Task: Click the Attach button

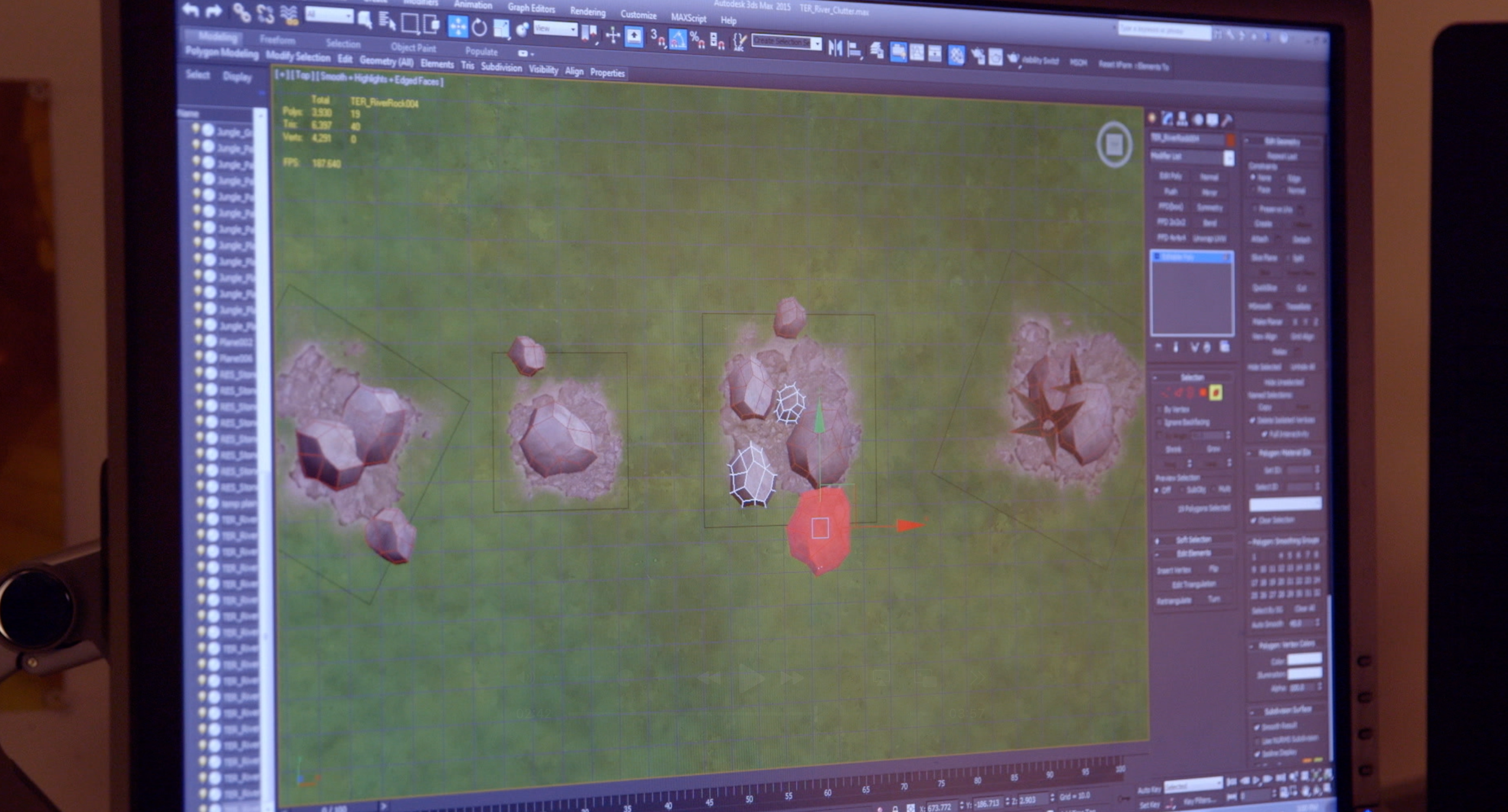Action: [1260, 239]
